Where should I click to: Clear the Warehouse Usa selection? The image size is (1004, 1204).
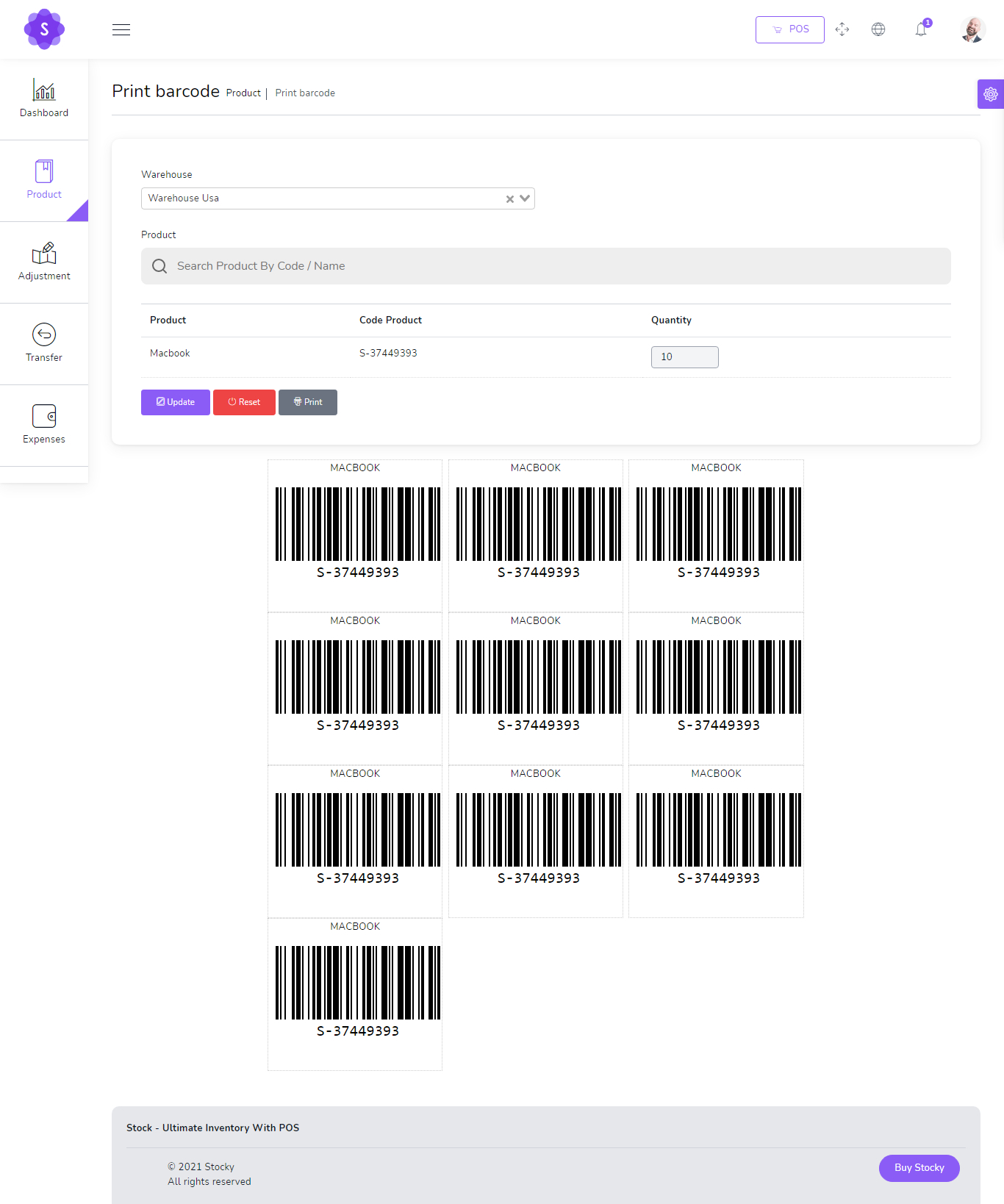click(x=509, y=199)
